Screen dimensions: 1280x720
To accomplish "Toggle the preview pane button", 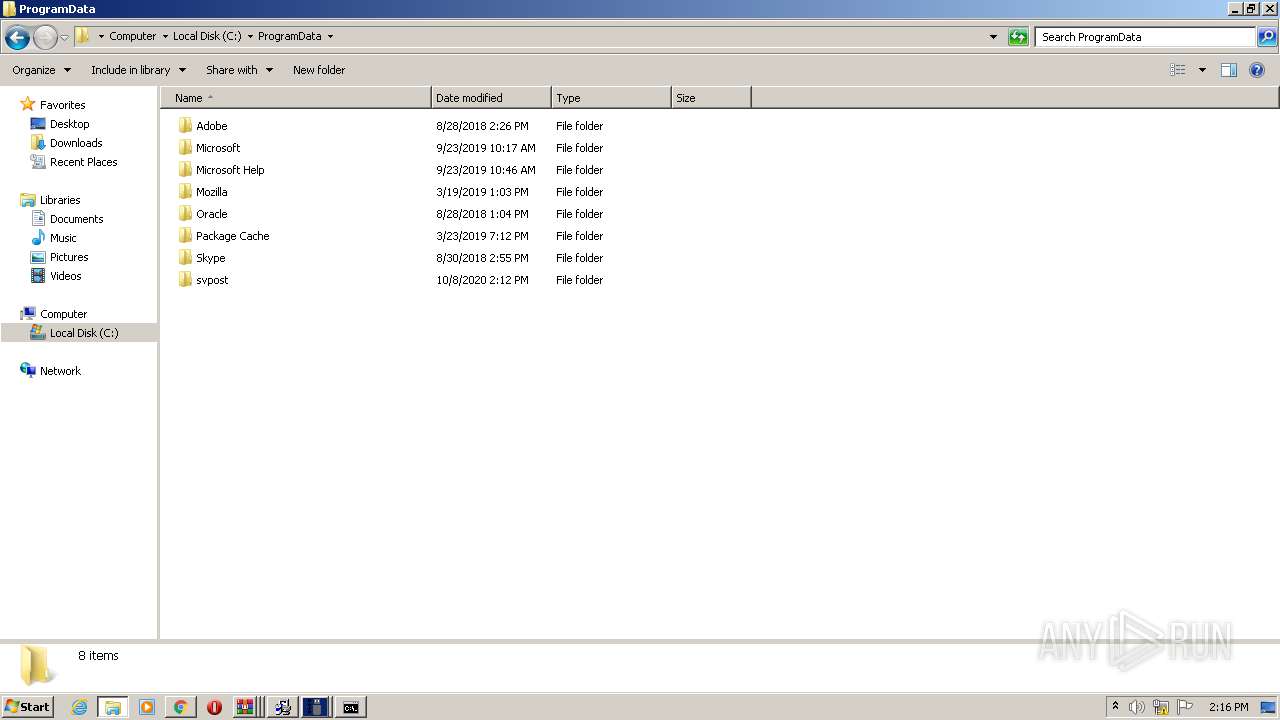I will tap(1229, 70).
